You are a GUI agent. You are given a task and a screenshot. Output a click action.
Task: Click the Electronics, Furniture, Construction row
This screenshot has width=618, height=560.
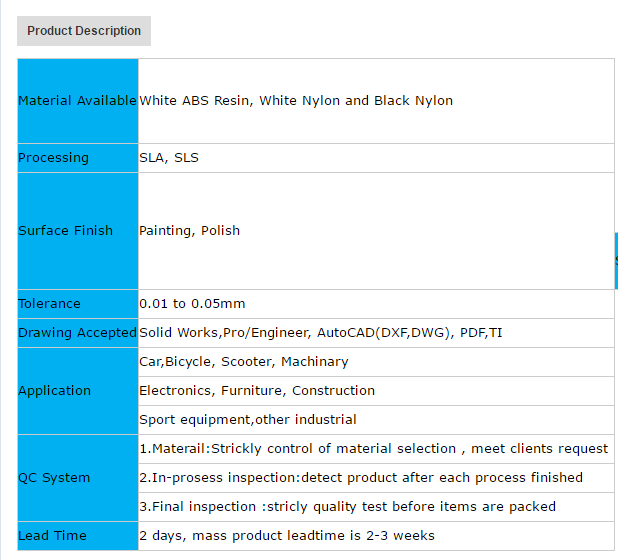[257, 391]
